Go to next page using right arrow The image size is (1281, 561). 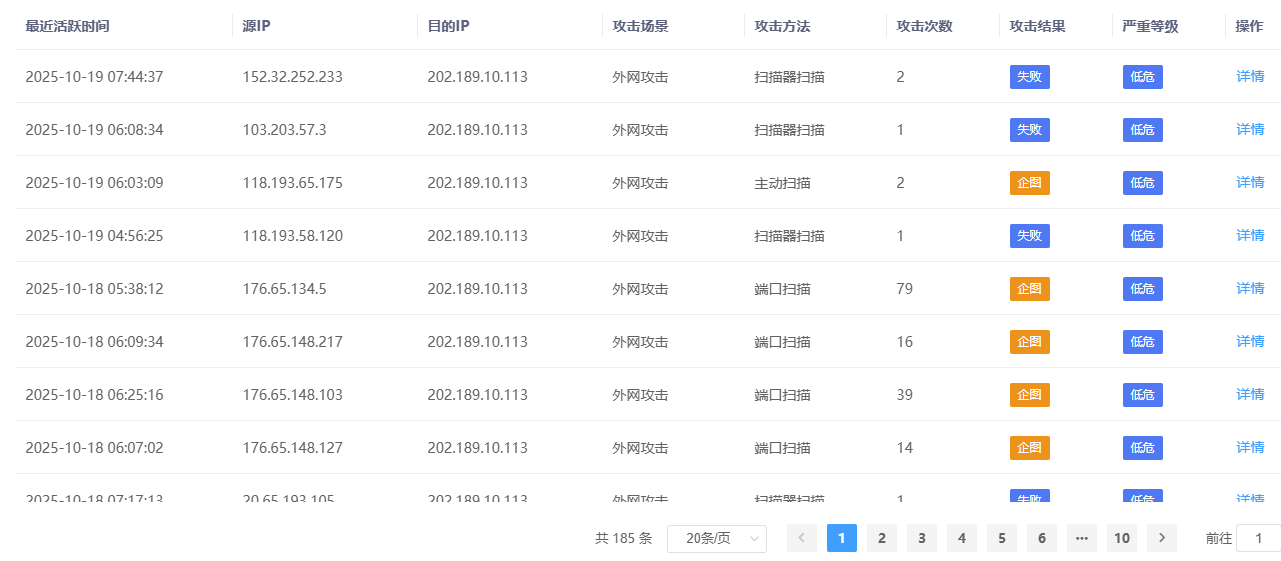pos(1161,538)
